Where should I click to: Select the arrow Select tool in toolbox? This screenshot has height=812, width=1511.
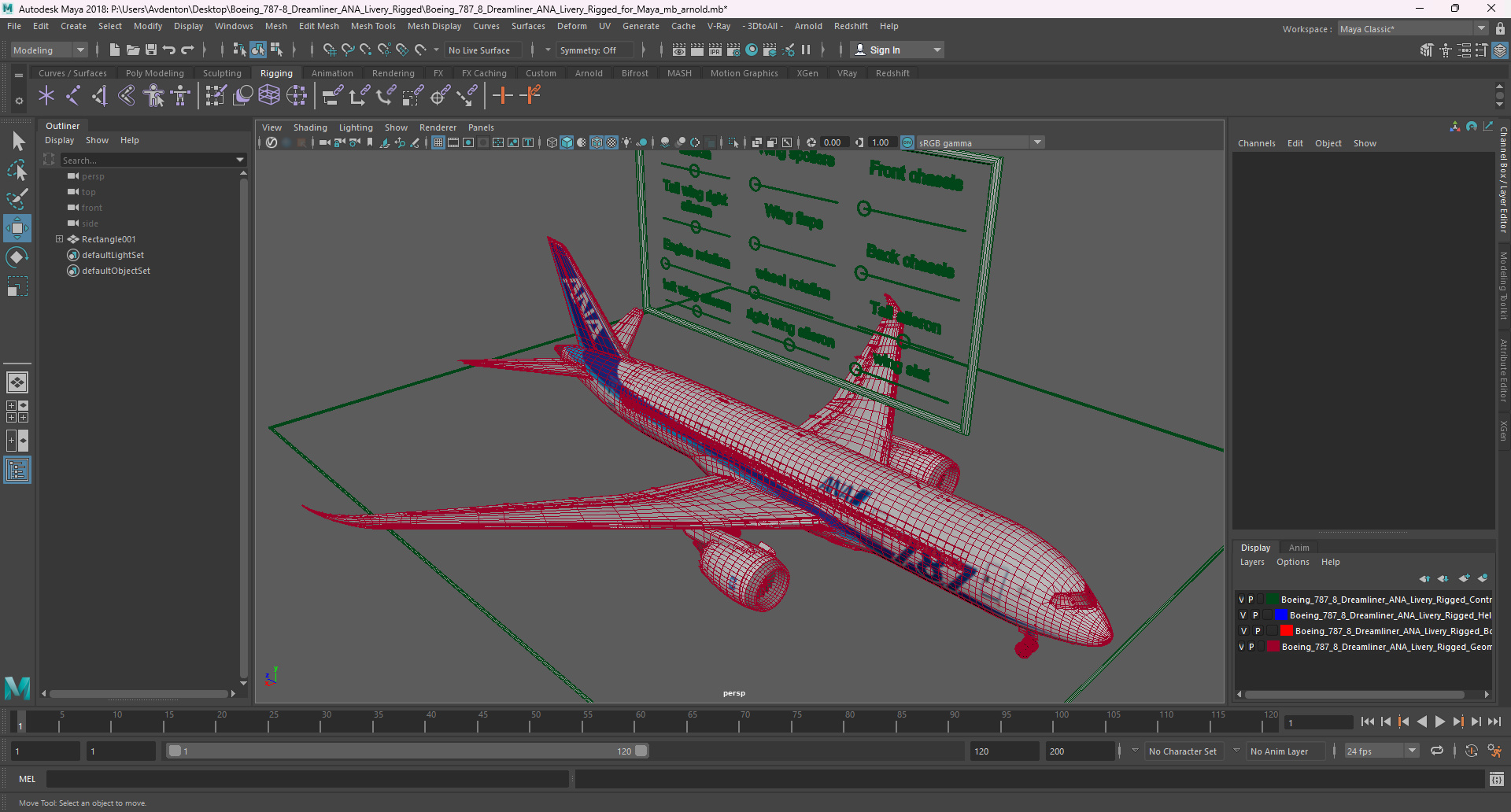pos(17,142)
